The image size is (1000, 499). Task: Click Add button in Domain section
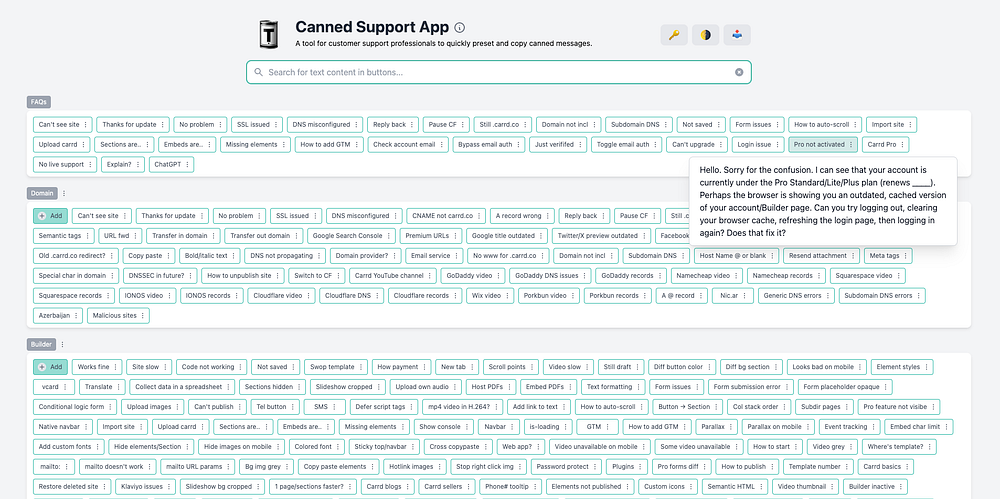(50, 216)
